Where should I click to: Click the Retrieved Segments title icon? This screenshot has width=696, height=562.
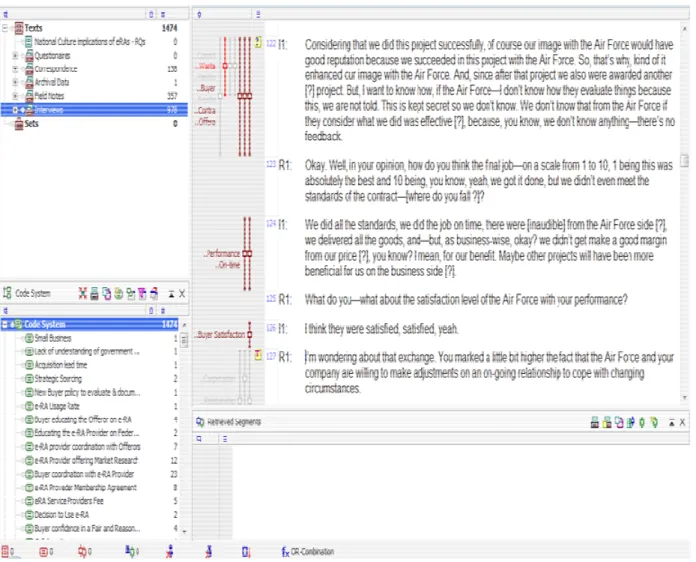[200, 422]
